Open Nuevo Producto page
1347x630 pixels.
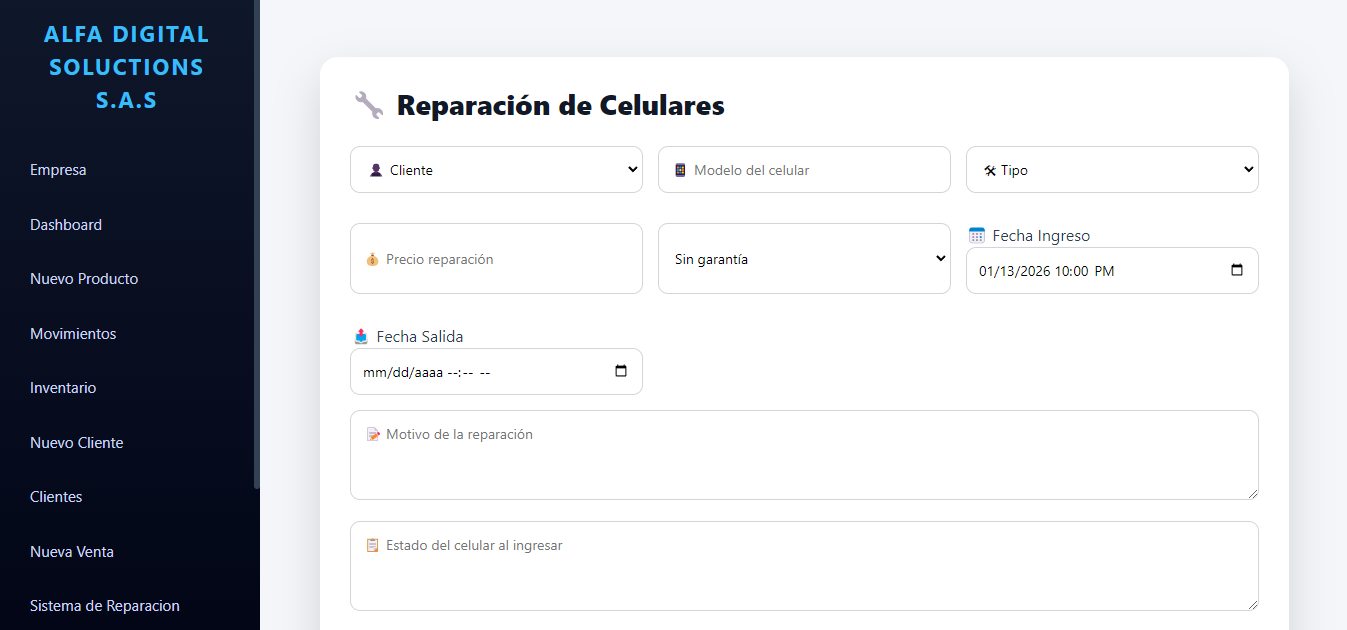[x=84, y=279]
